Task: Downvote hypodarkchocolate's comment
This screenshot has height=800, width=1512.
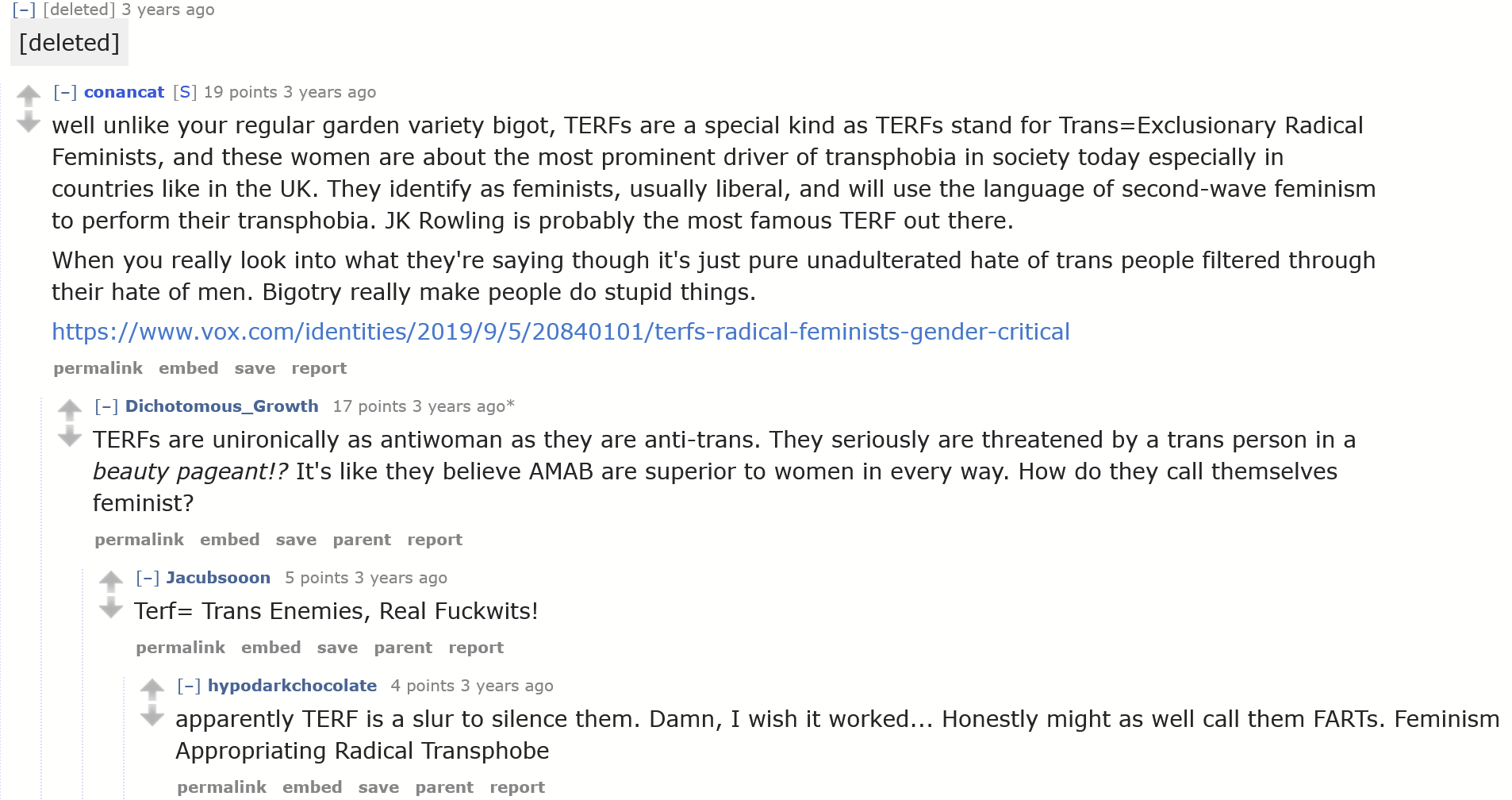Action: pyautogui.click(x=152, y=716)
